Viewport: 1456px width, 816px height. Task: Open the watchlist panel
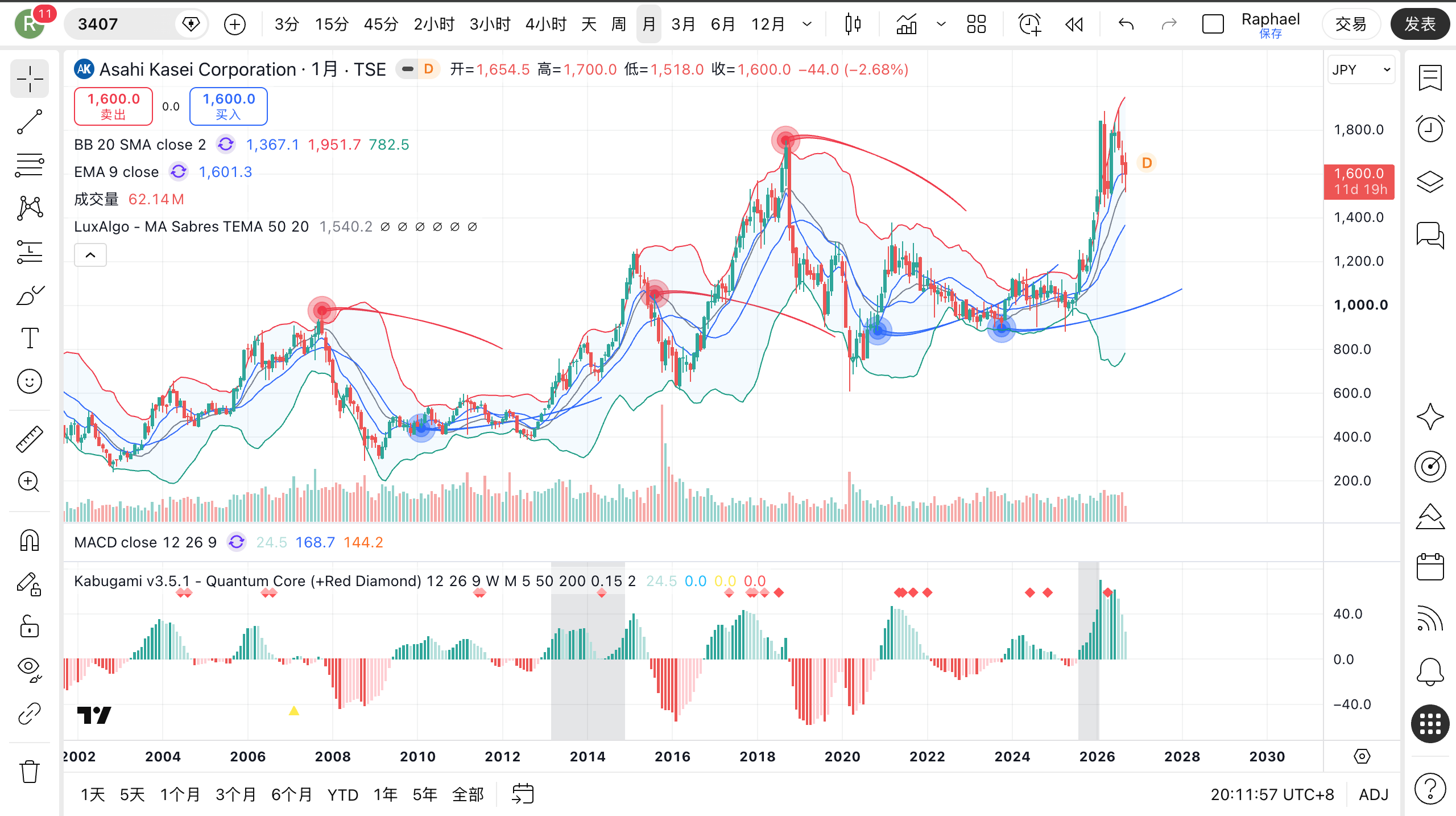[x=1430, y=79]
